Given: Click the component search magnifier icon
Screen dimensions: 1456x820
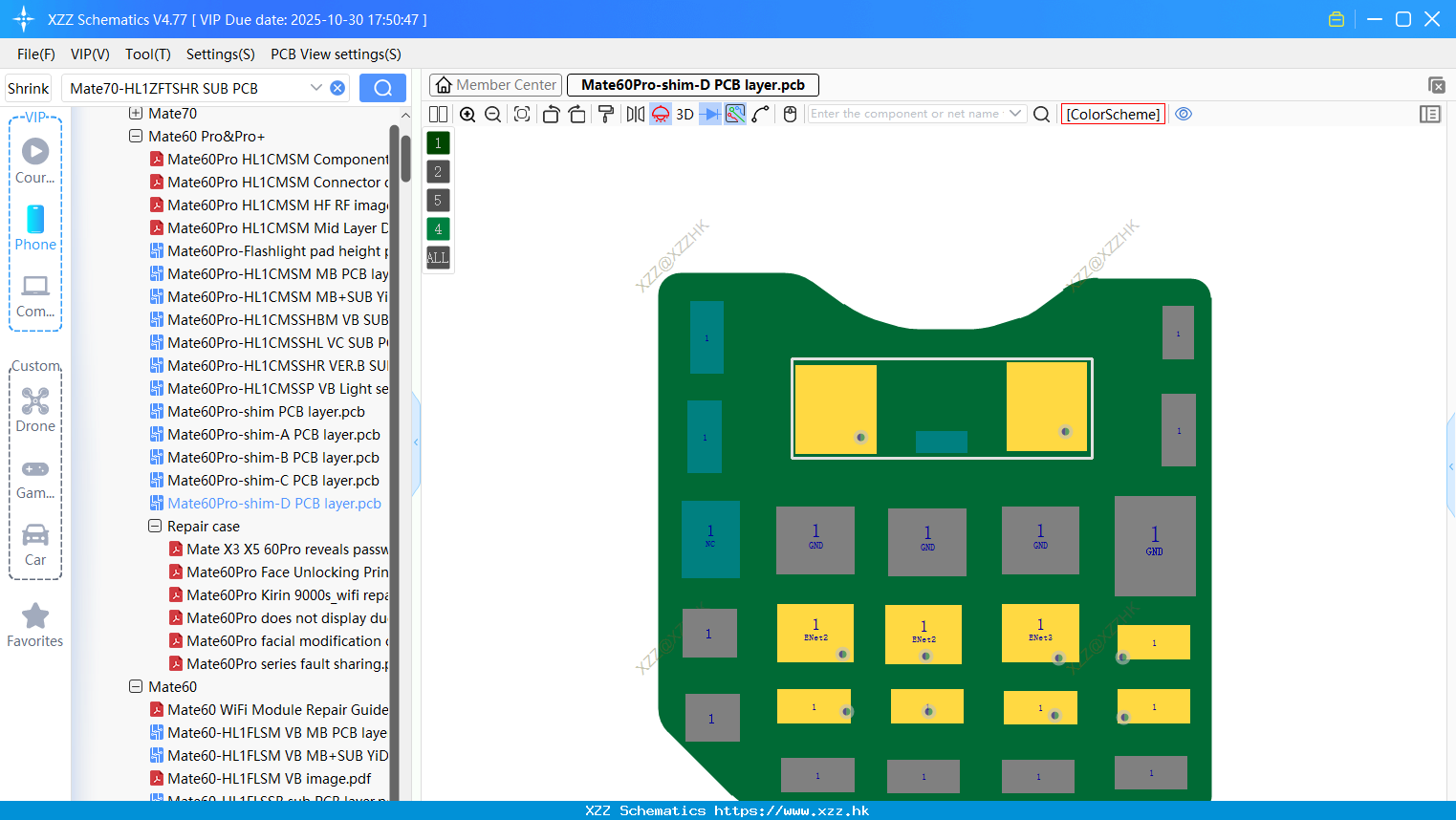Looking at the screenshot, I should pyautogui.click(x=1042, y=114).
